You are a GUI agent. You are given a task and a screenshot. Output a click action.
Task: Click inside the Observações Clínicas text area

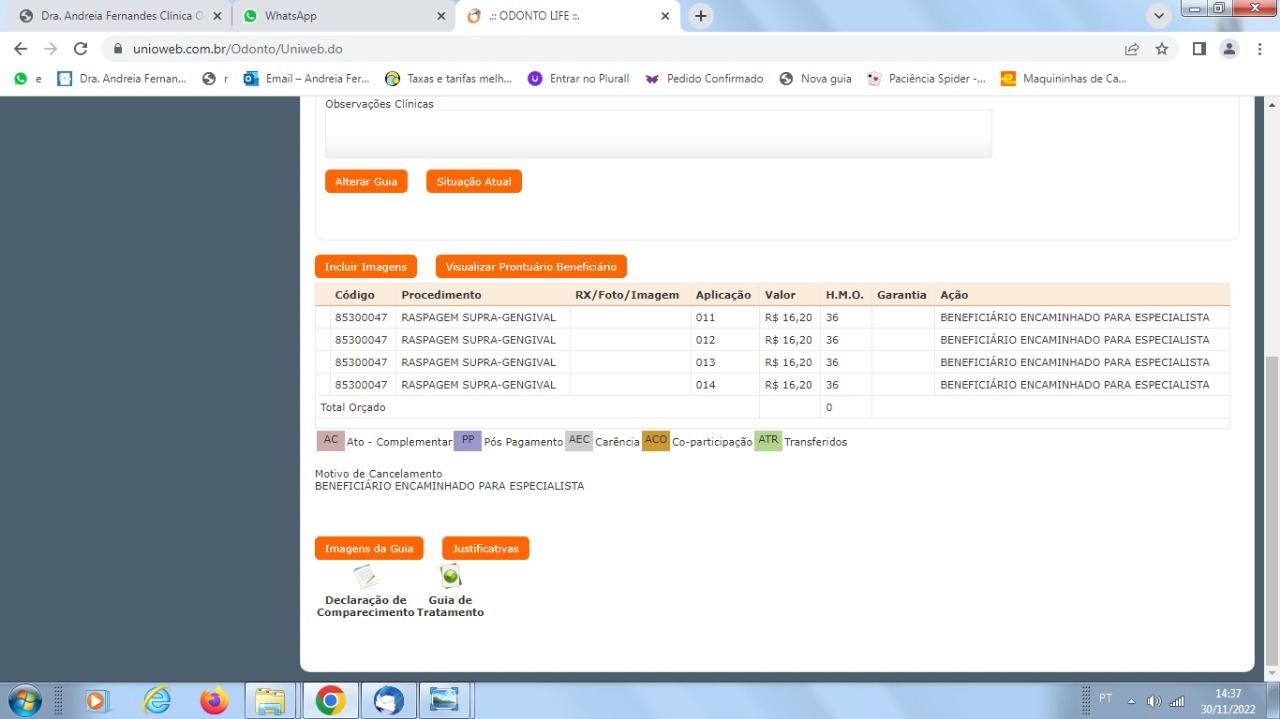658,134
